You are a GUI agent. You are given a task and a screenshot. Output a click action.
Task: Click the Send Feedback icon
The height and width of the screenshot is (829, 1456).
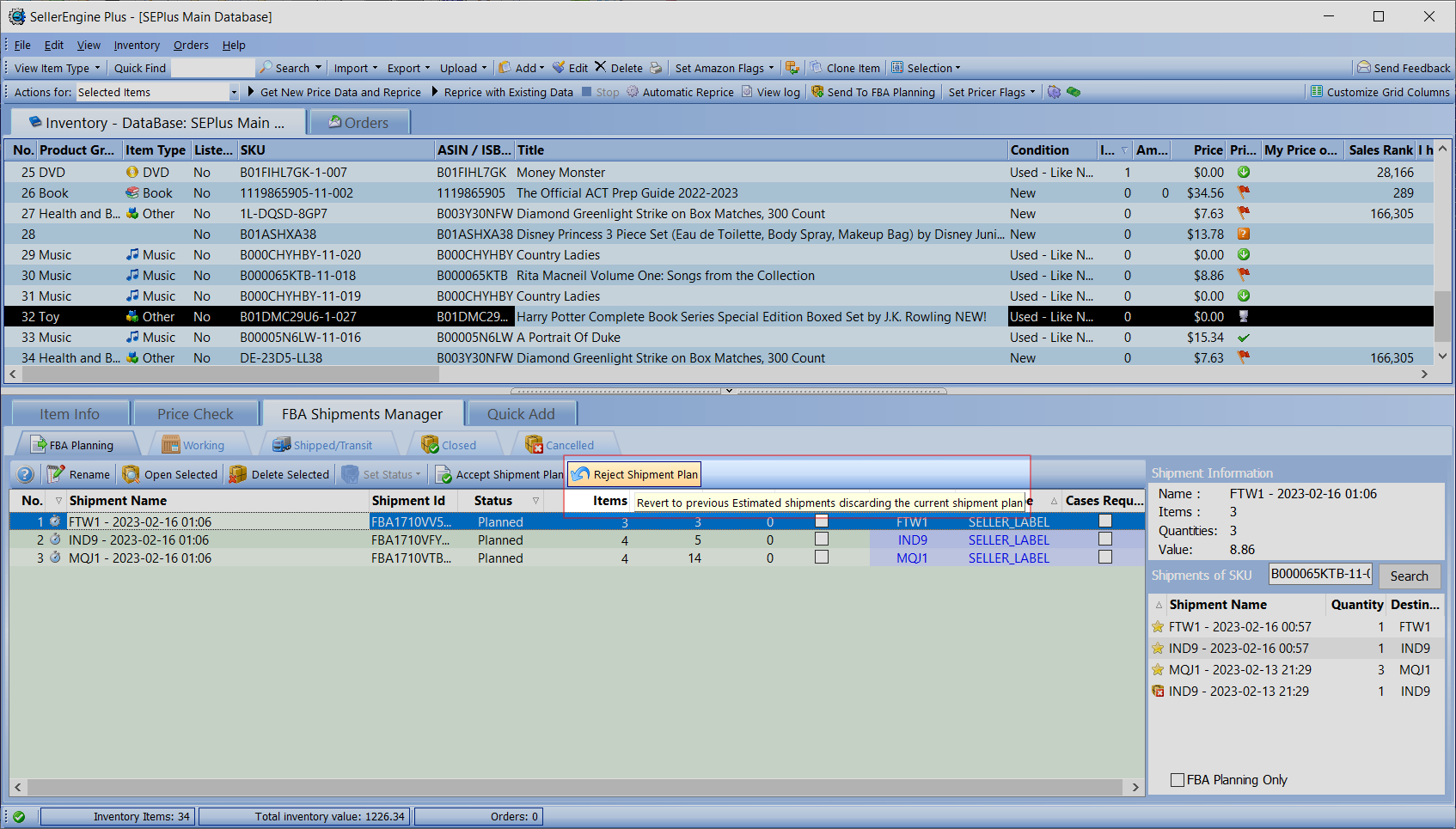[1364, 68]
